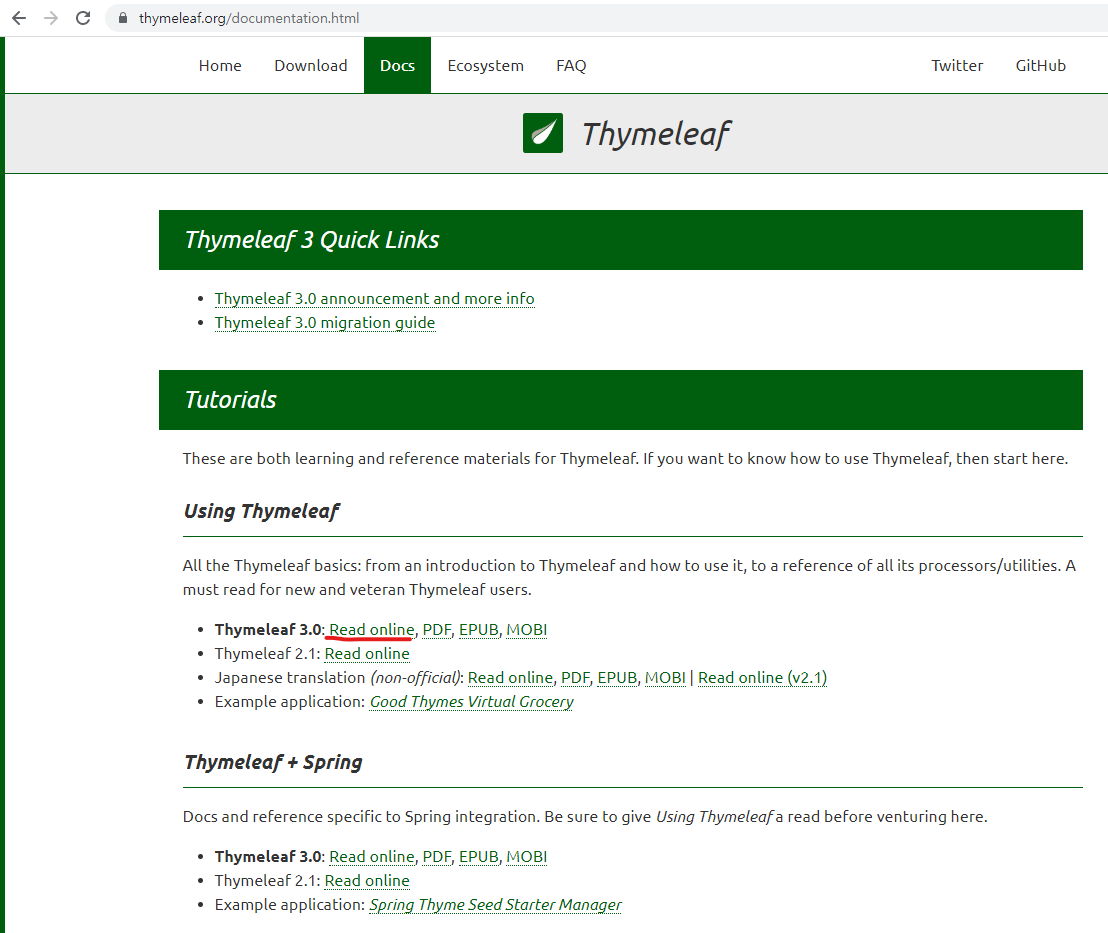The image size is (1108, 933).
Task: Open Japanese translation PDF link
Action: [x=575, y=678]
